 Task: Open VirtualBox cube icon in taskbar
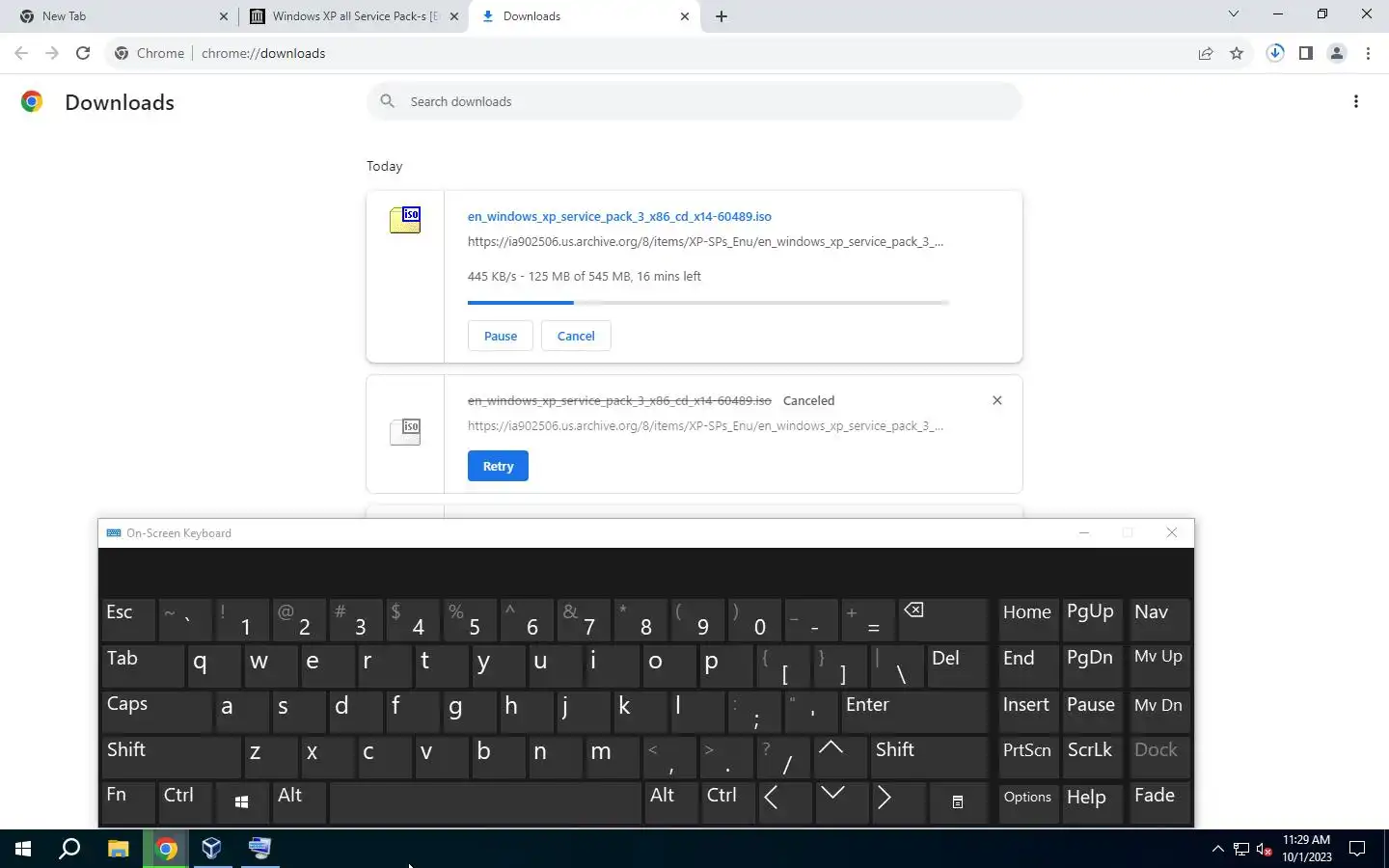point(211,849)
